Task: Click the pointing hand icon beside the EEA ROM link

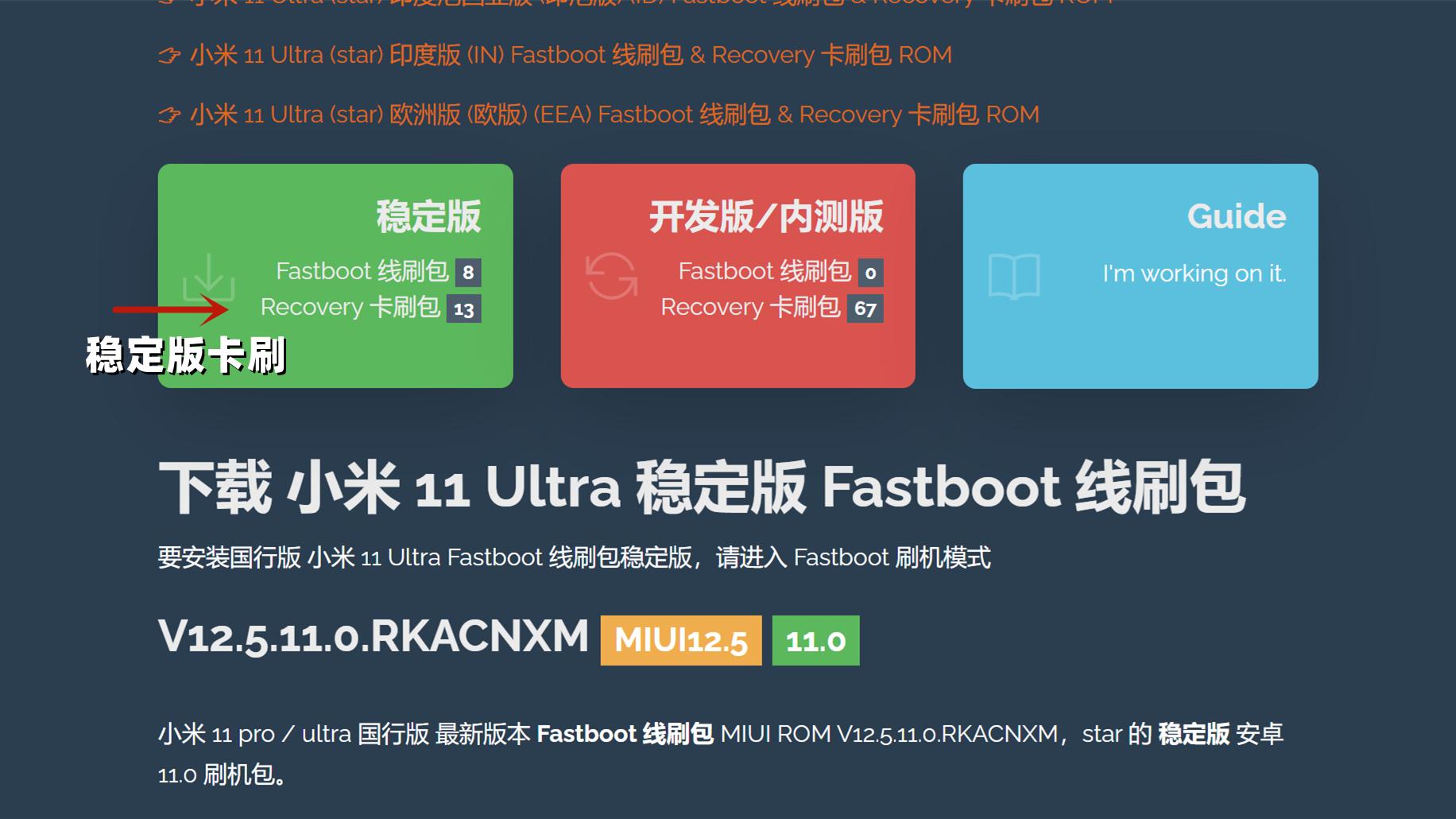Action: 169,115
